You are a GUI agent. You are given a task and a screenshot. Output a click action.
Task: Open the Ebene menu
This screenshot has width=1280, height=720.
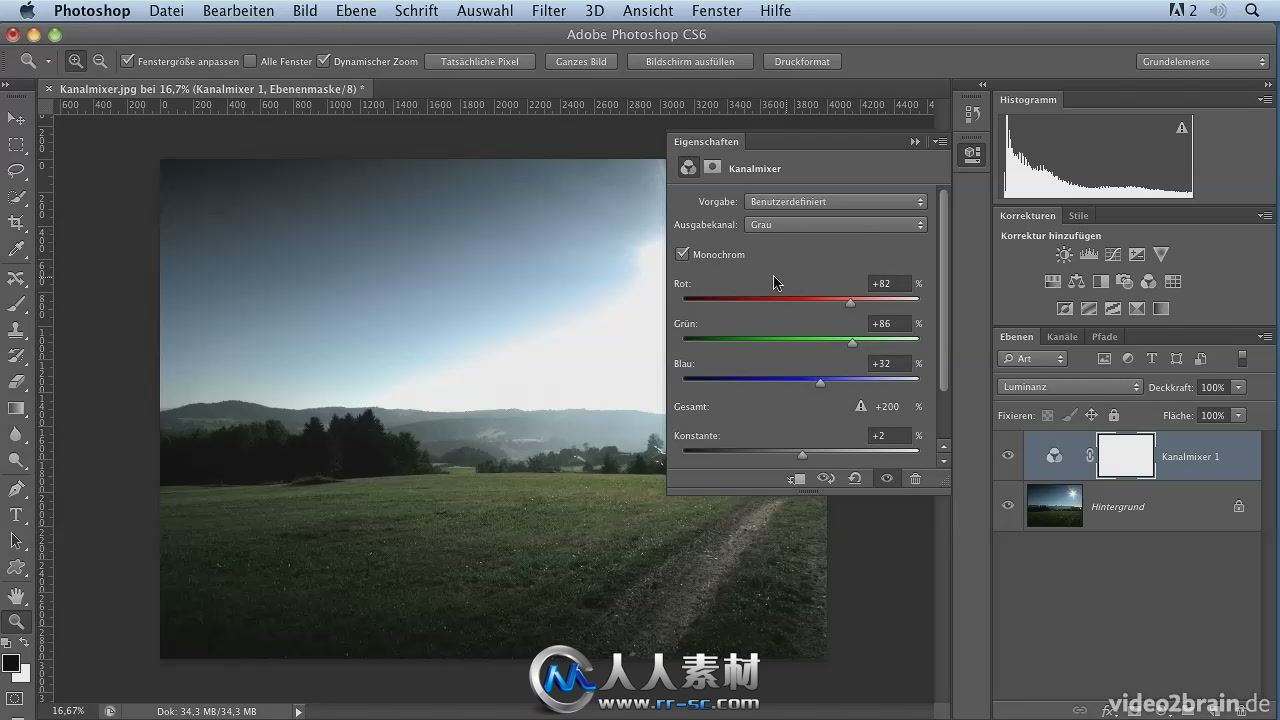coord(356,11)
